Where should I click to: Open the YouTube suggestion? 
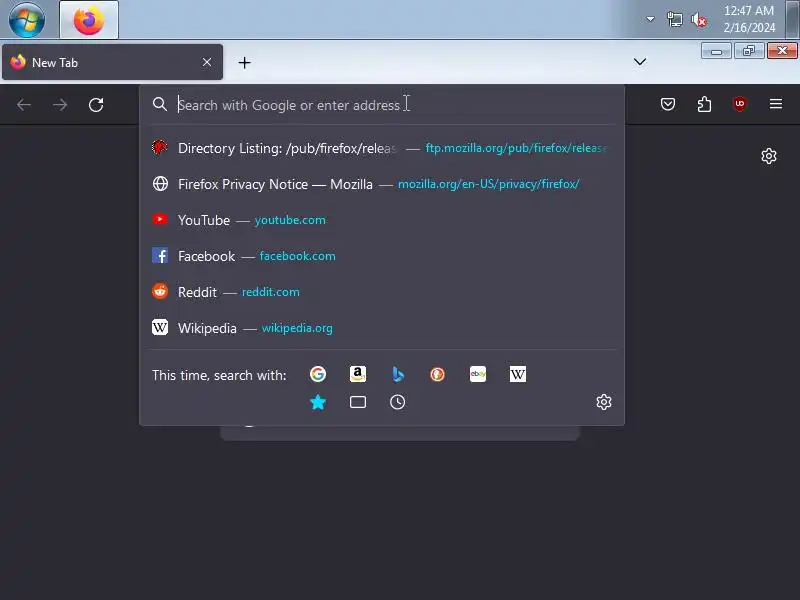coord(382,220)
